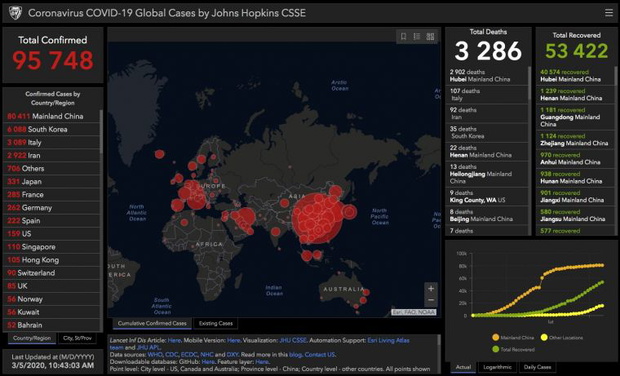Zoom out the map with minus button
Viewport: 620px width, 376px height.
pos(431,300)
